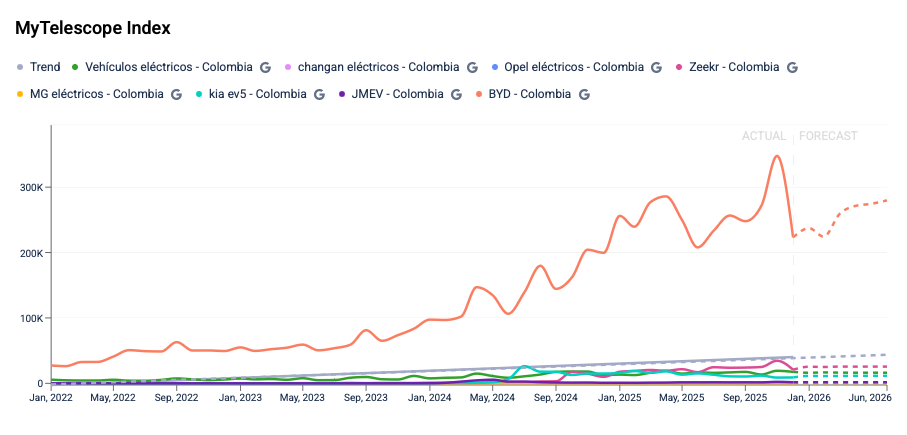Click Google icon beside changan eléctricos
The image size is (907, 435).
coord(471,67)
